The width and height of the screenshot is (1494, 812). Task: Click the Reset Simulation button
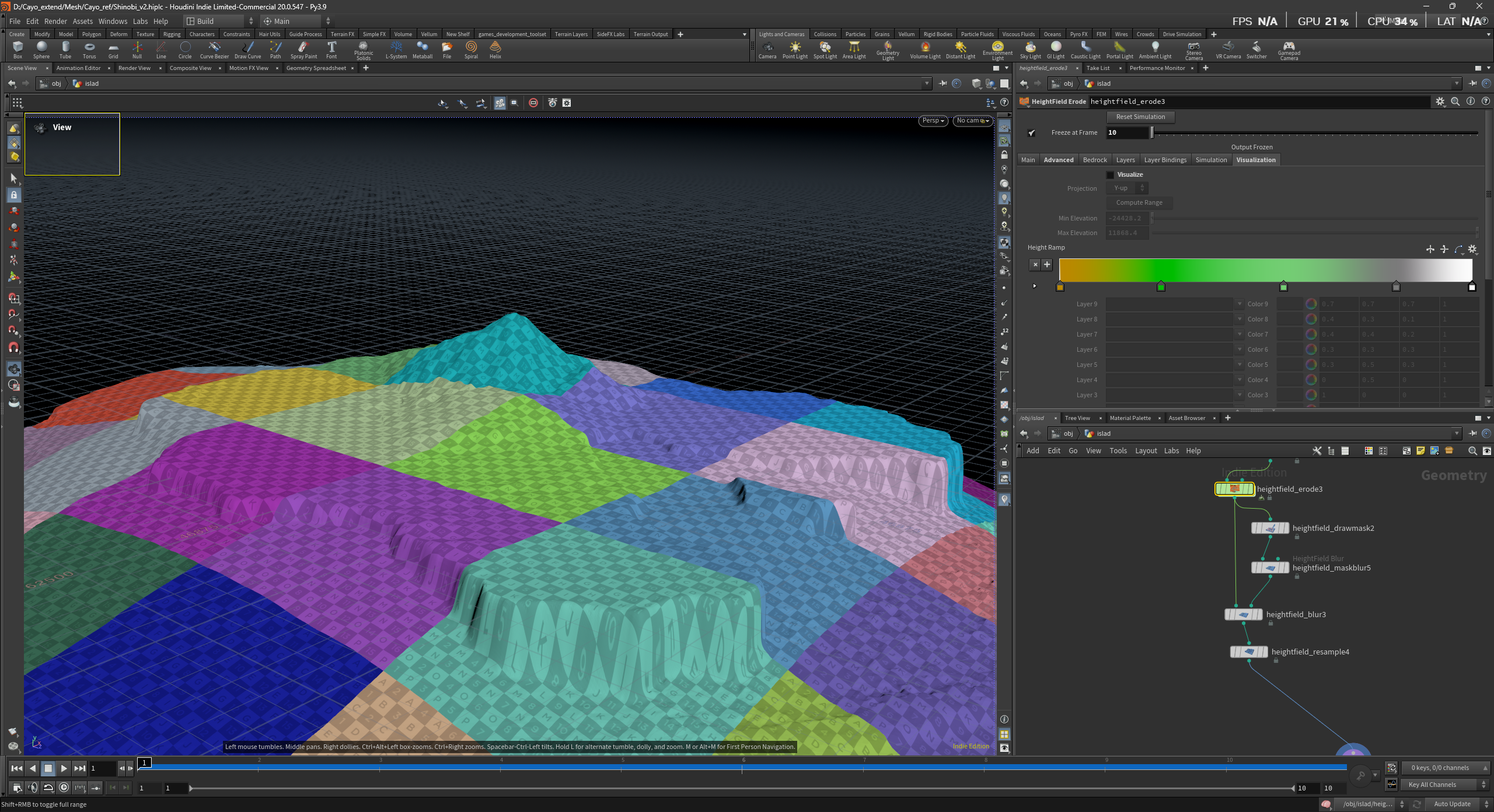1140,117
